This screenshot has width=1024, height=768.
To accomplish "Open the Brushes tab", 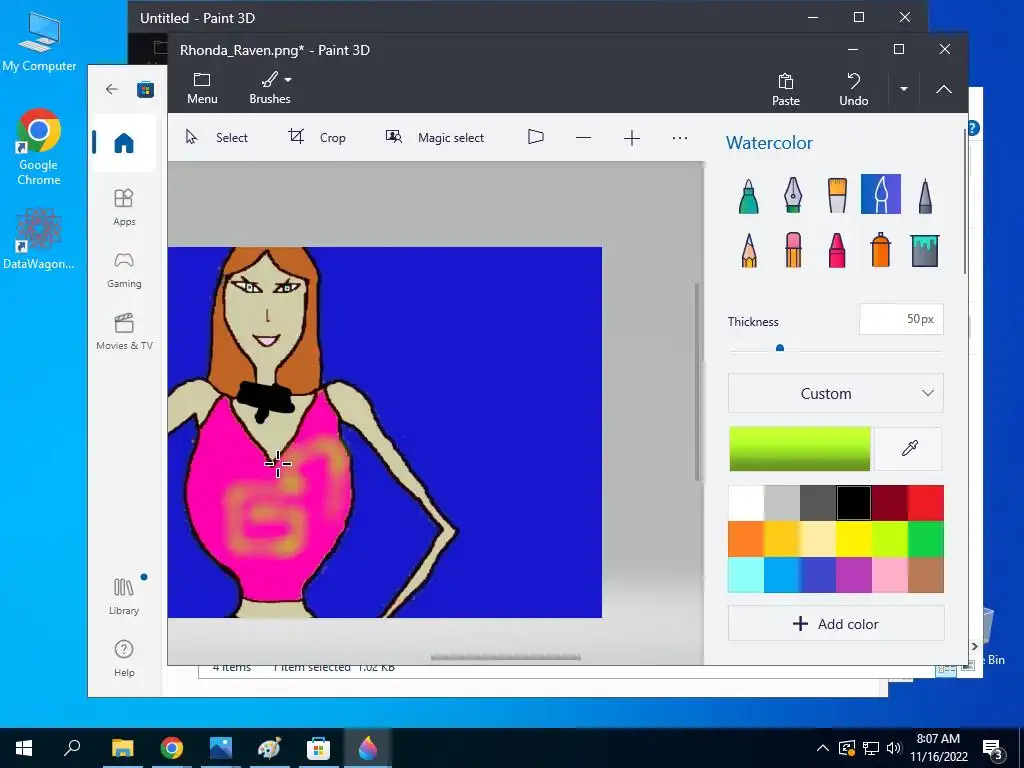I will (x=270, y=88).
